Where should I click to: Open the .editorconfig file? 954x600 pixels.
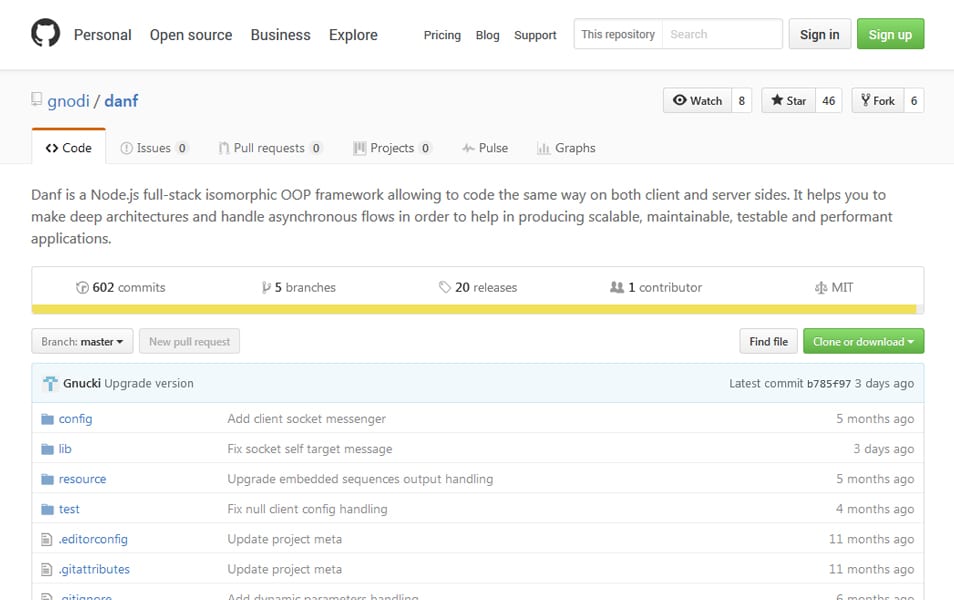pyautogui.click(x=93, y=539)
